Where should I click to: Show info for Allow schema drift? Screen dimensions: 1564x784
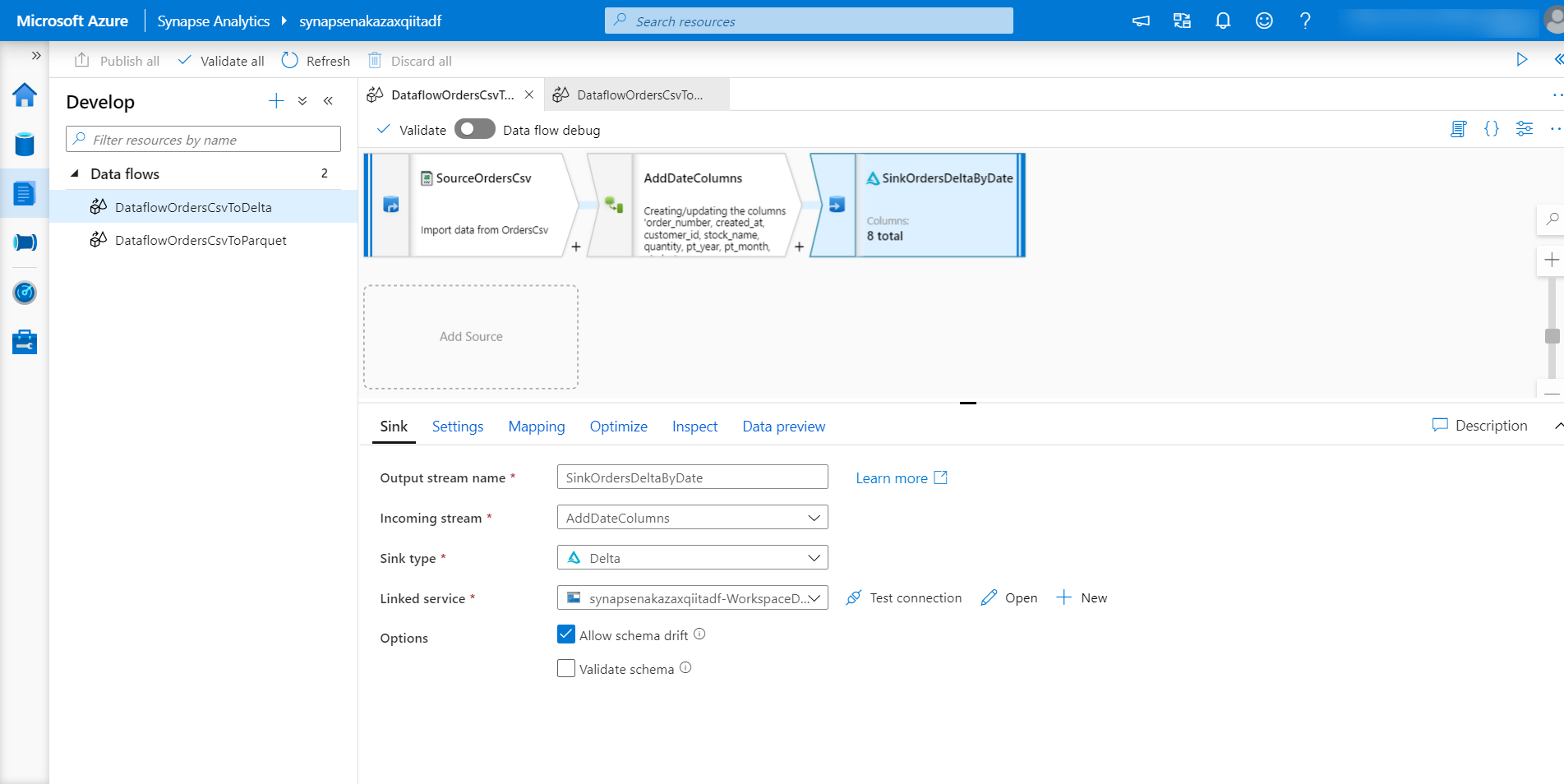click(699, 634)
